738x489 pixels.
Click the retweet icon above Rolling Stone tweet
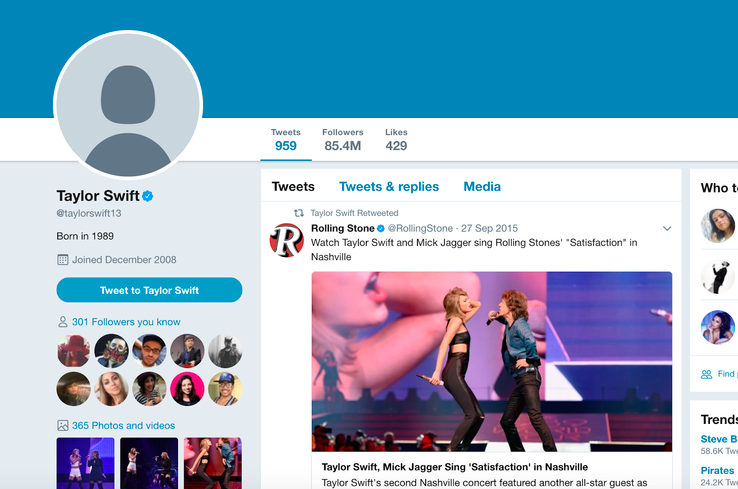click(x=298, y=213)
